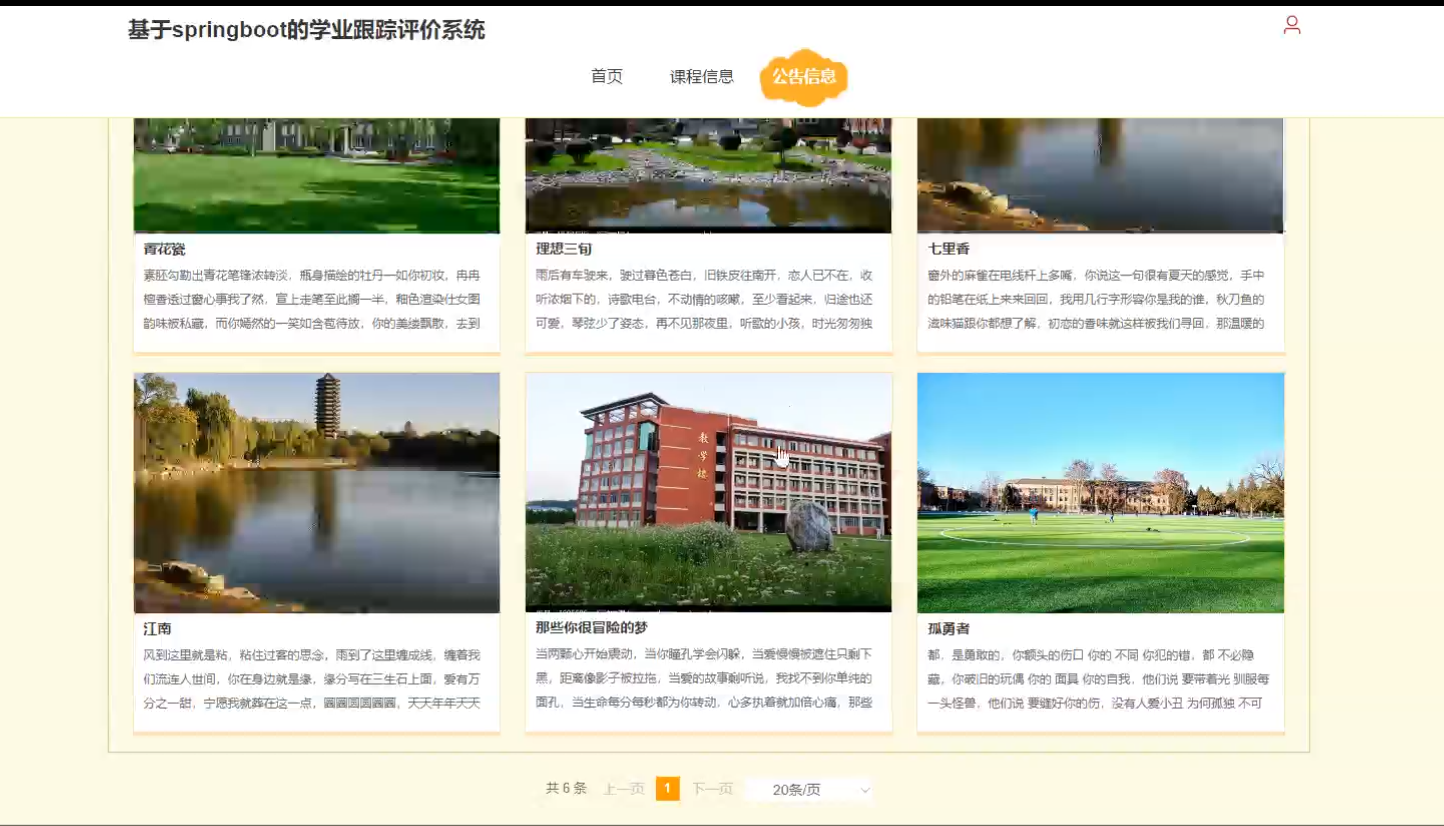The width and height of the screenshot is (1444, 826).
Task: Click the green sports field photo
Action: pyautogui.click(x=1099, y=492)
